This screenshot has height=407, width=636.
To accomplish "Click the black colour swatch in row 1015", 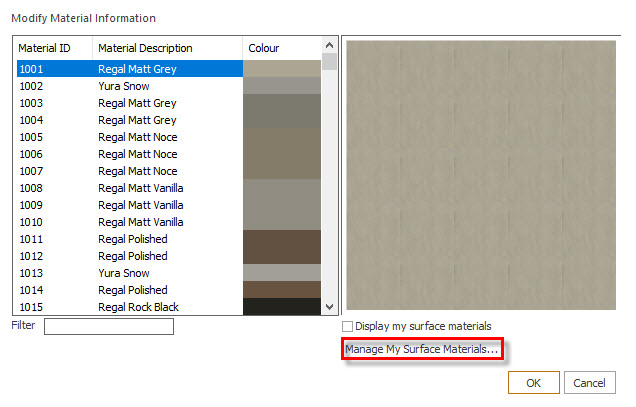I will pos(282,307).
